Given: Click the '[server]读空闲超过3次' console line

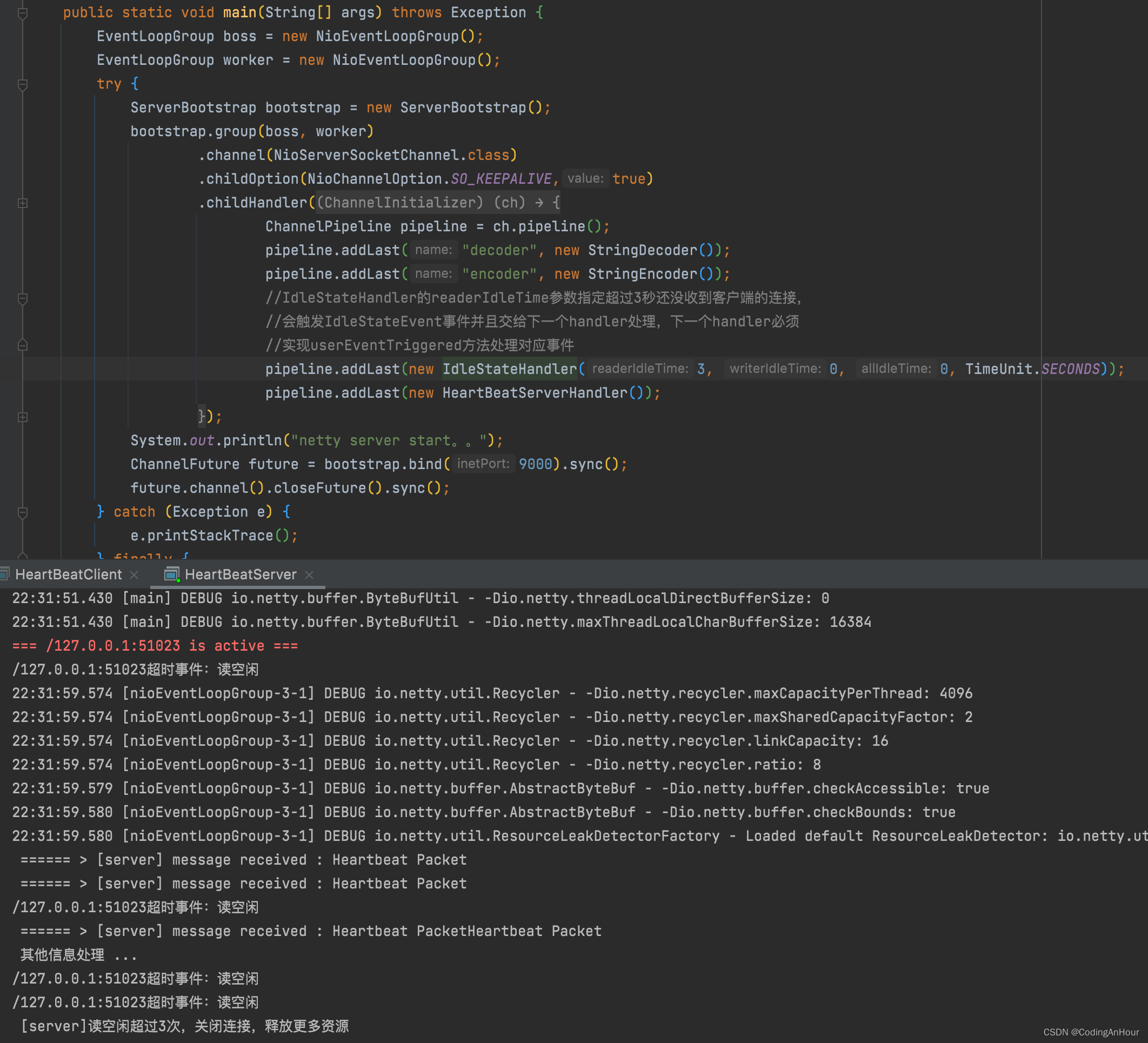Looking at the screenshot, I should point(184,1026).
